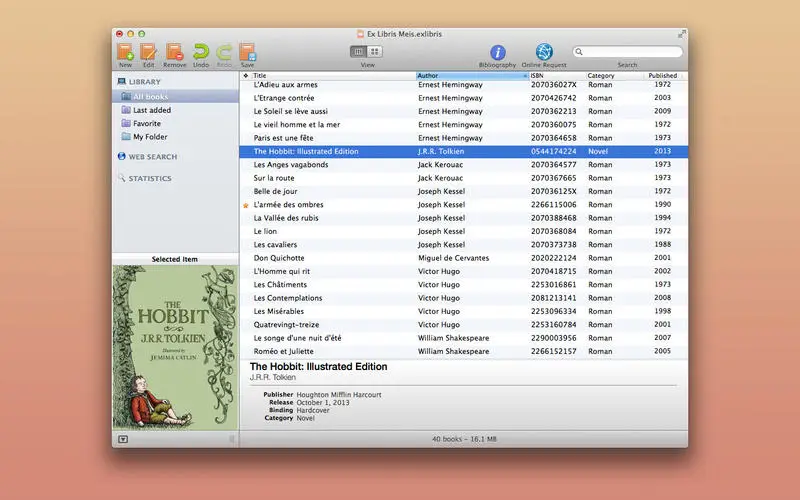The height and width of the screenshot is (500, 800).
Task: Click the fullscreen arrows in the title bar
Action: tap(682, 34)
